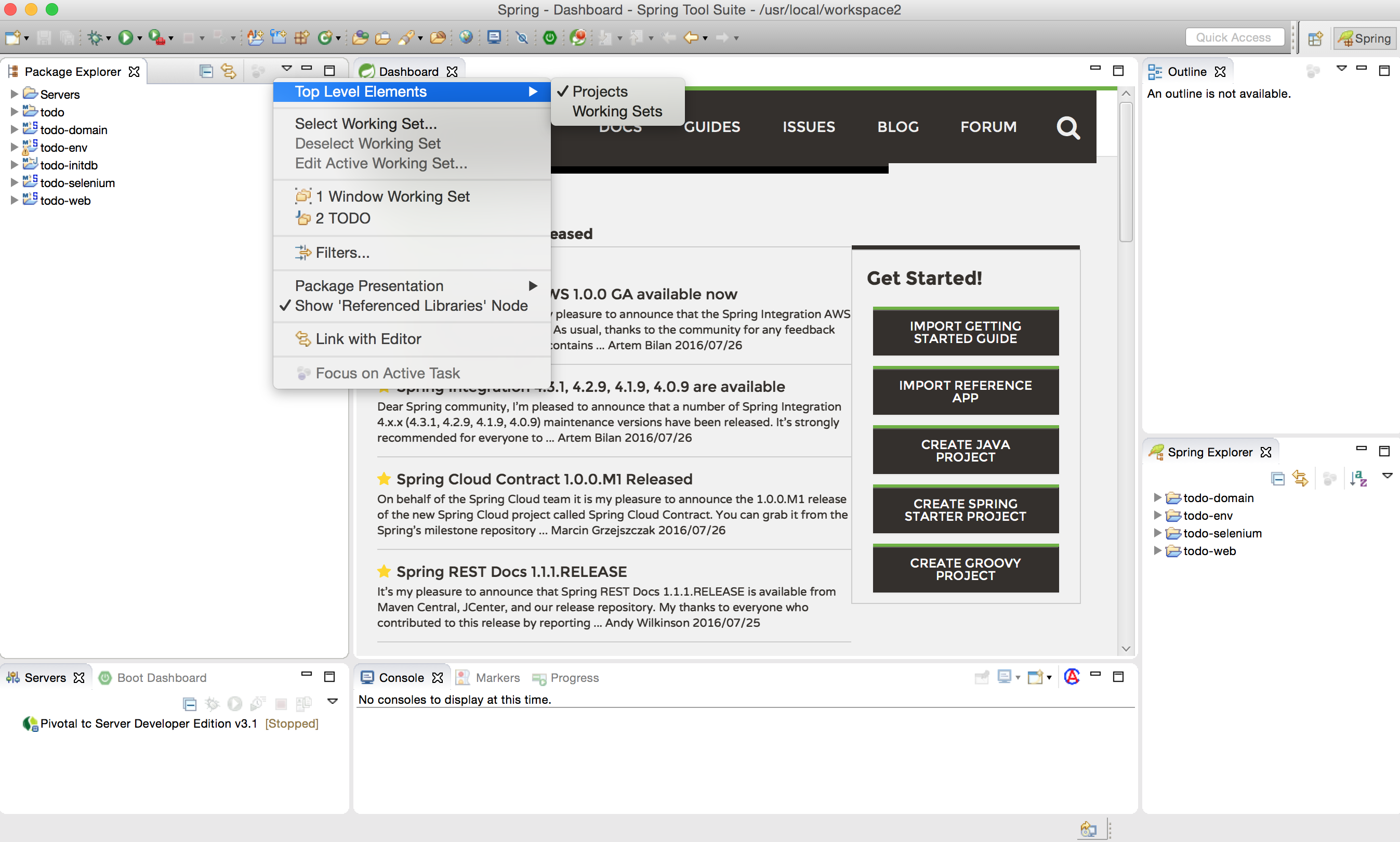Viewport: 1400px width, 842px height.
Task: Expand the todo project node
Action: [x=14, y=111]
